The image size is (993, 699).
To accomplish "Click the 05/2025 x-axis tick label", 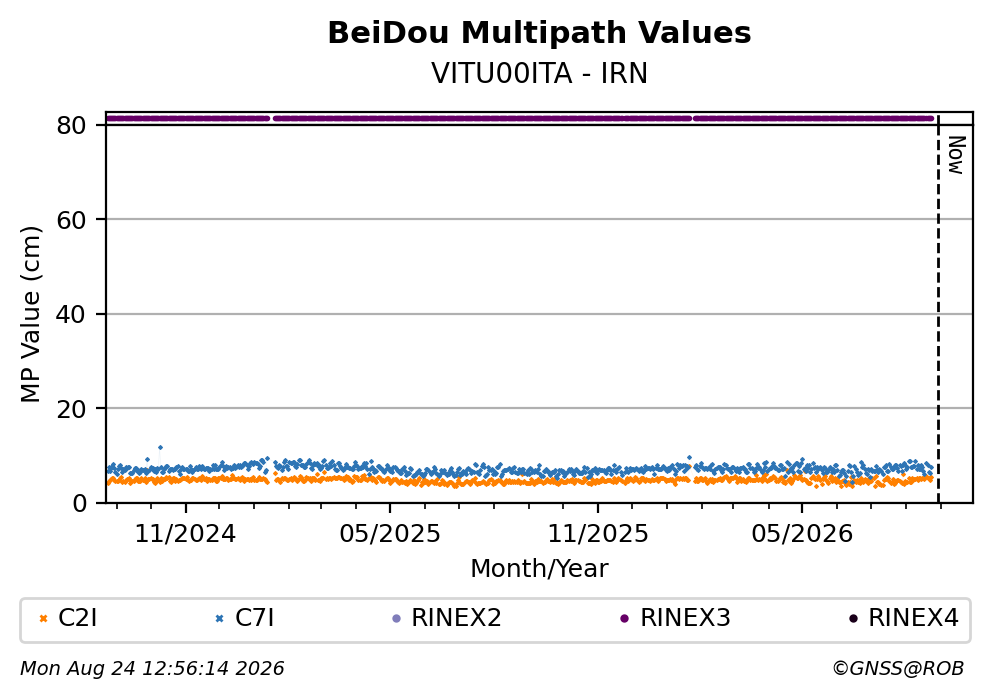I will point(389,534).
